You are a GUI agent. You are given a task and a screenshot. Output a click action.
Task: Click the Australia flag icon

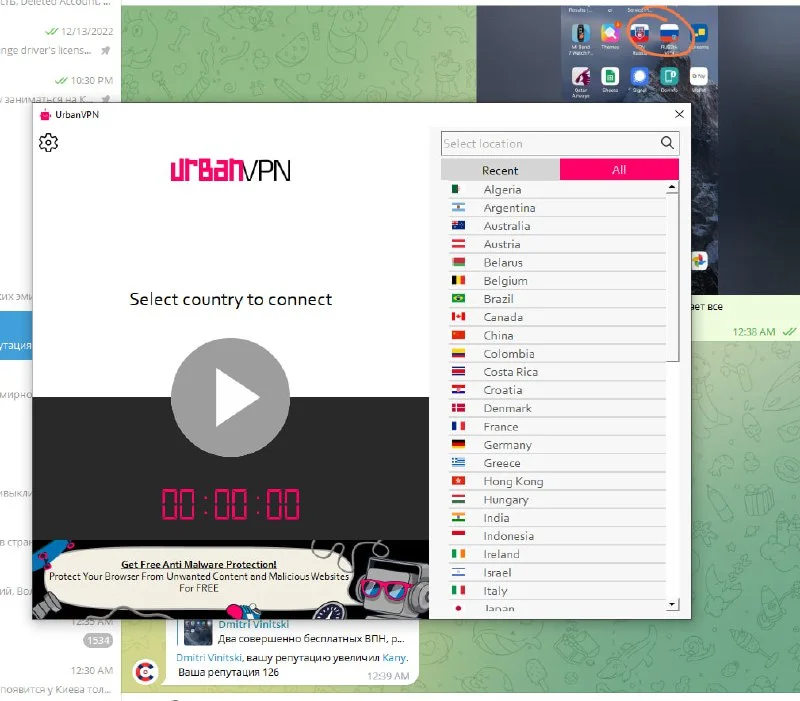click(459, 226)
